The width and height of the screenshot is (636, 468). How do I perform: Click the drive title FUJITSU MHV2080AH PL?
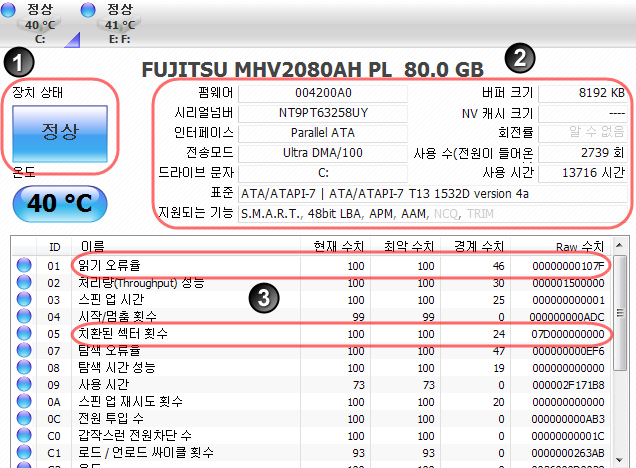(312, 70)
